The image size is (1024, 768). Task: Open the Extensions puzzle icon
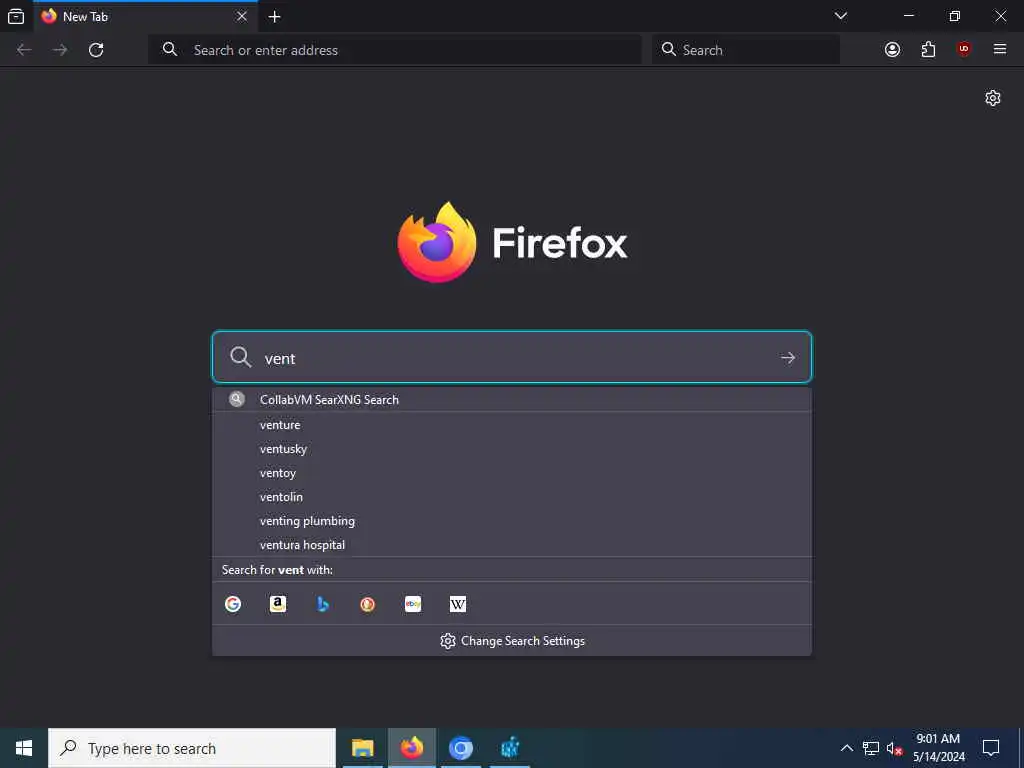[x=928, y=50]
